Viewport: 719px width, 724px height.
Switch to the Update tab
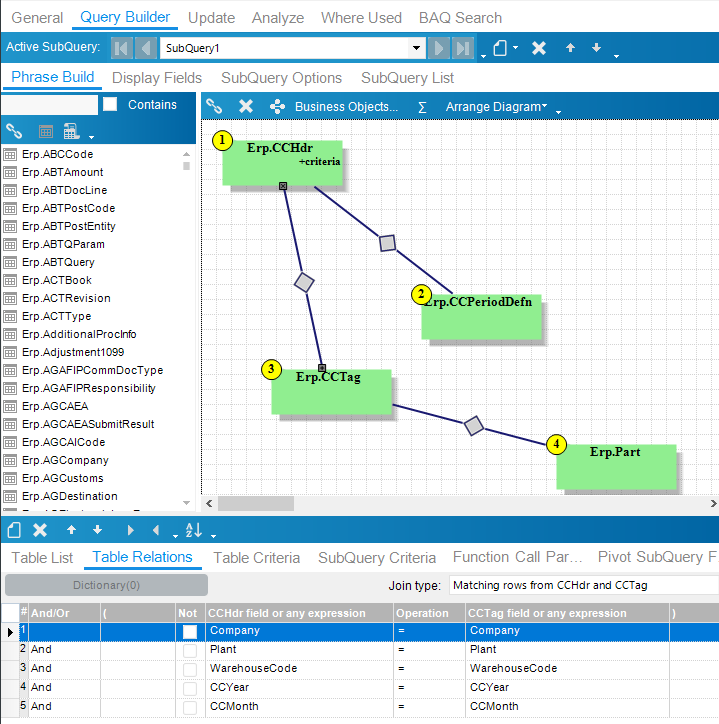pos(211,18)
